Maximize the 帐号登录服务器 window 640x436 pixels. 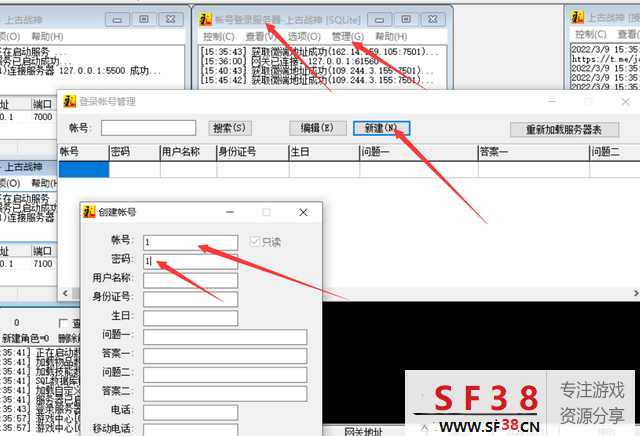pos(406,19)
